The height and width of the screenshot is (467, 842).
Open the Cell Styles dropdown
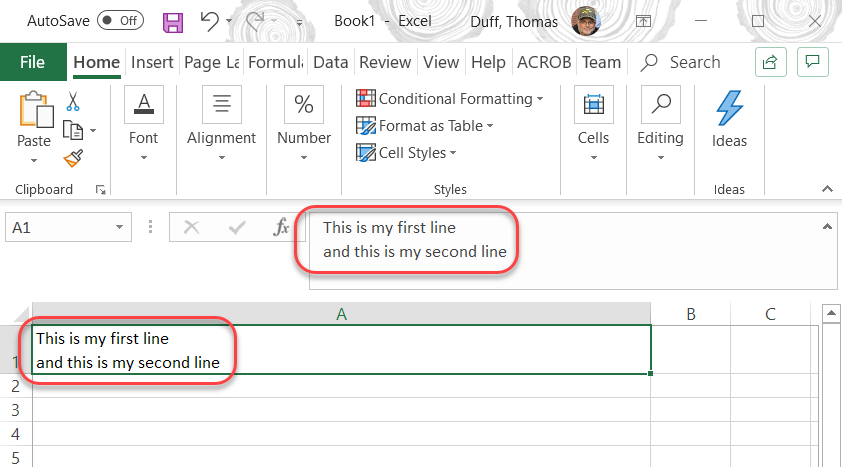[406, 153]
